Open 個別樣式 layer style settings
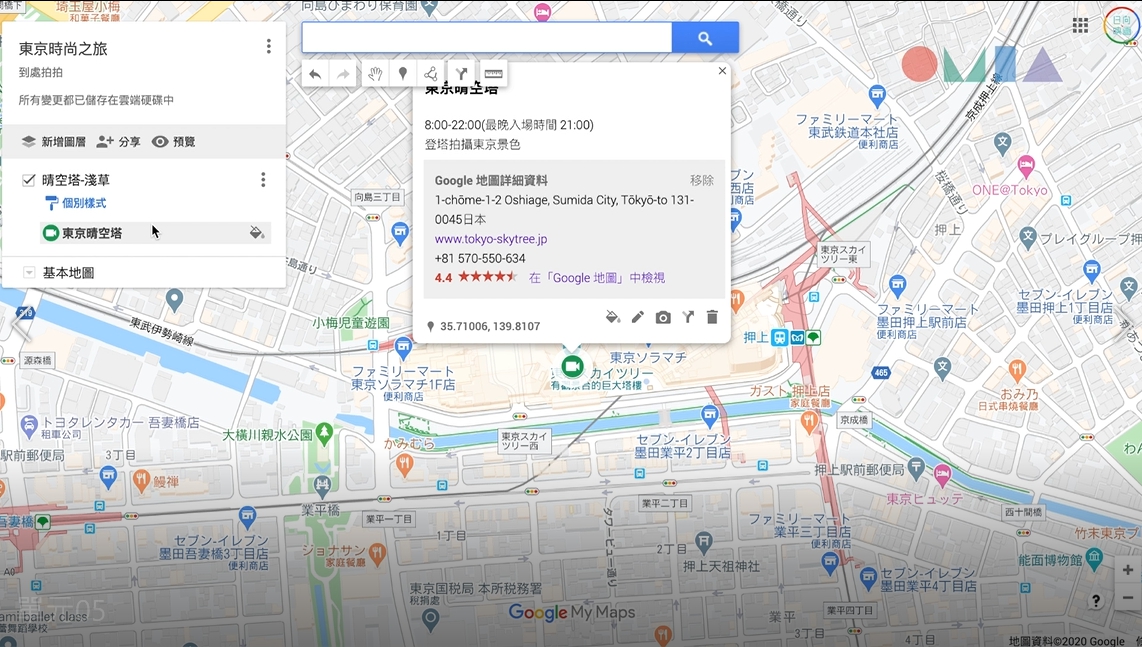The width and height of the screenshot is (1142, 647). (x=76, y=203)
